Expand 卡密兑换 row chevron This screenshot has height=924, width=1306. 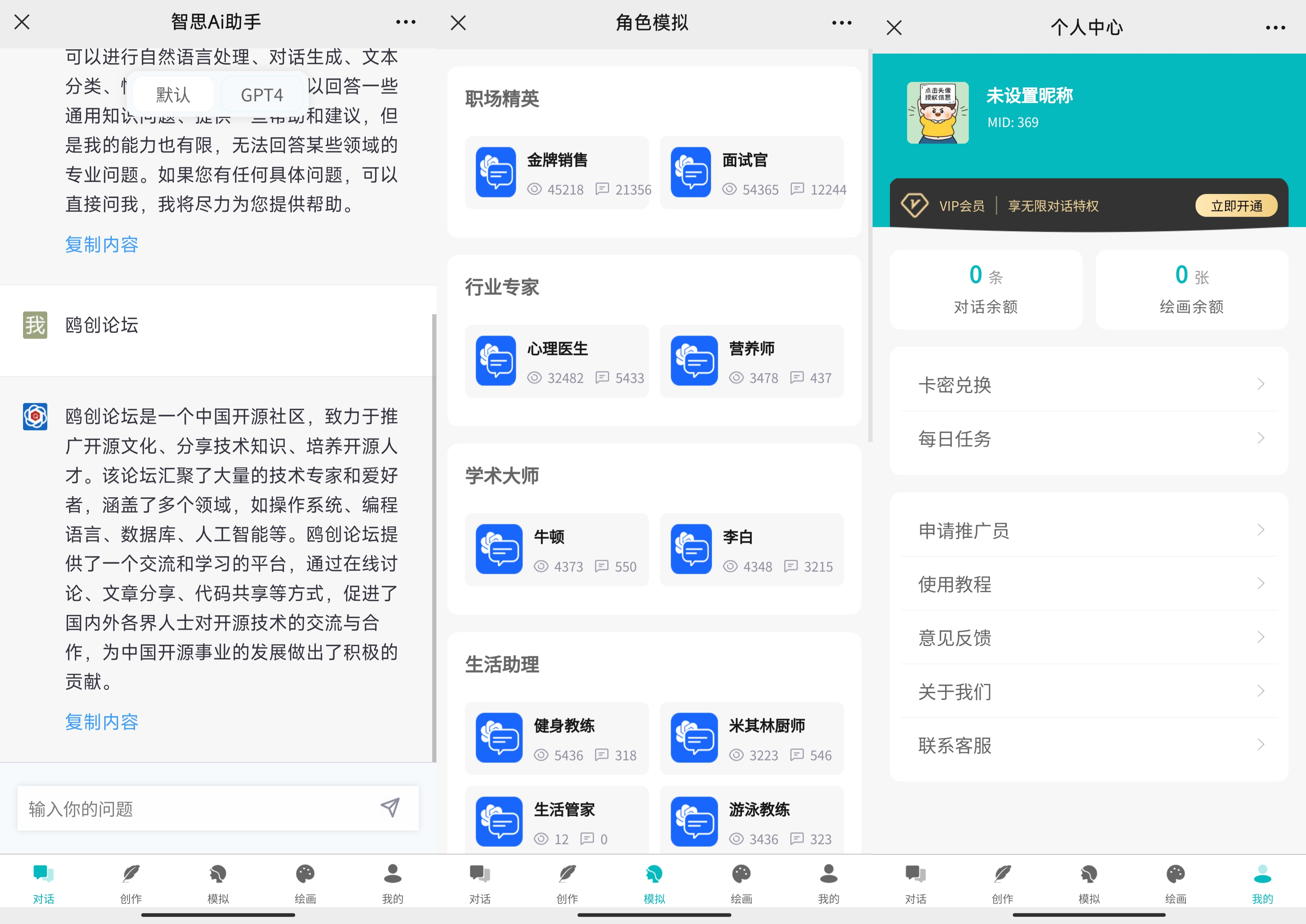[1261, 384]
